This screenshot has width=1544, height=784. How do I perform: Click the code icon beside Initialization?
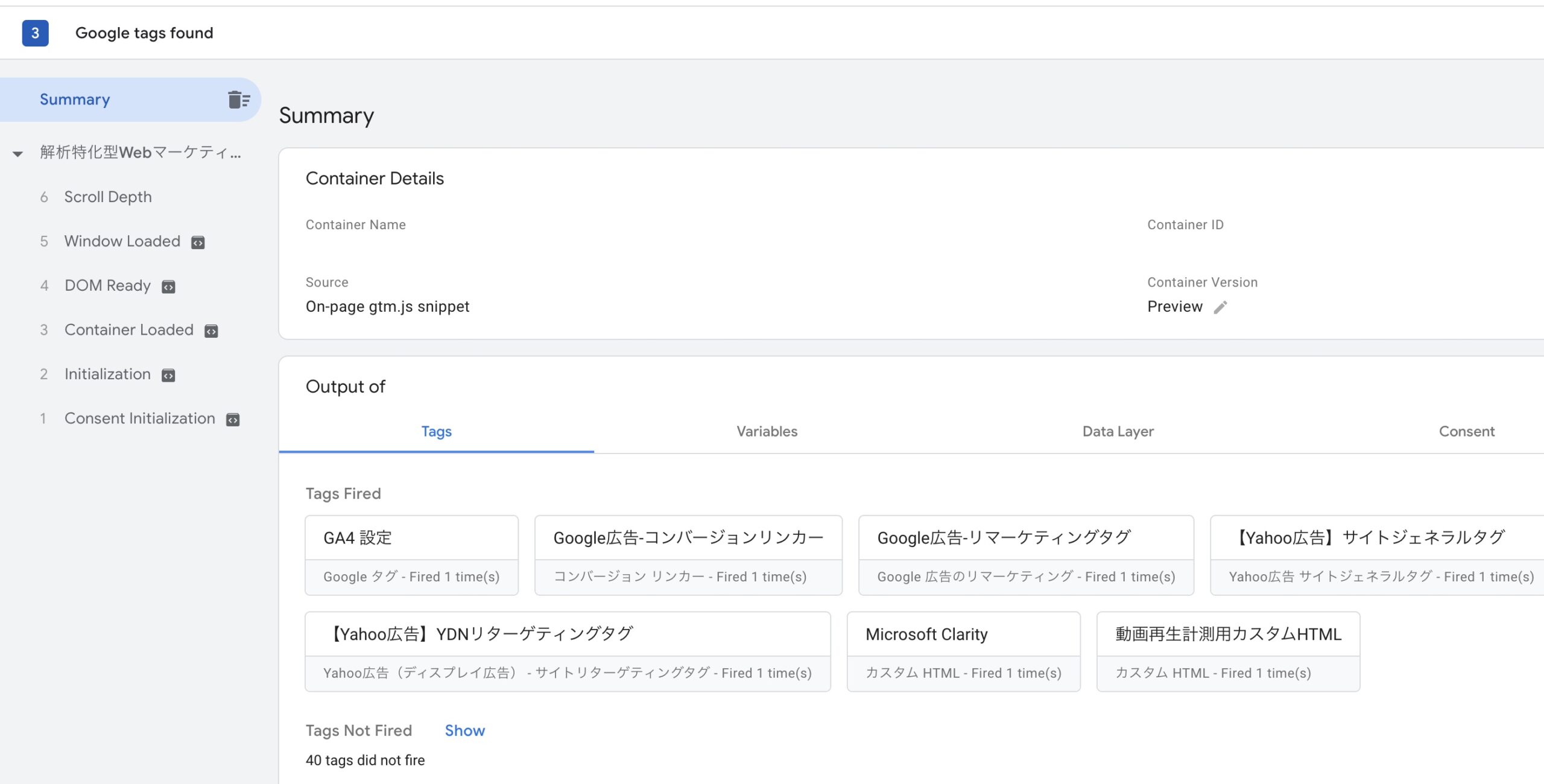[x=168, y=376]
